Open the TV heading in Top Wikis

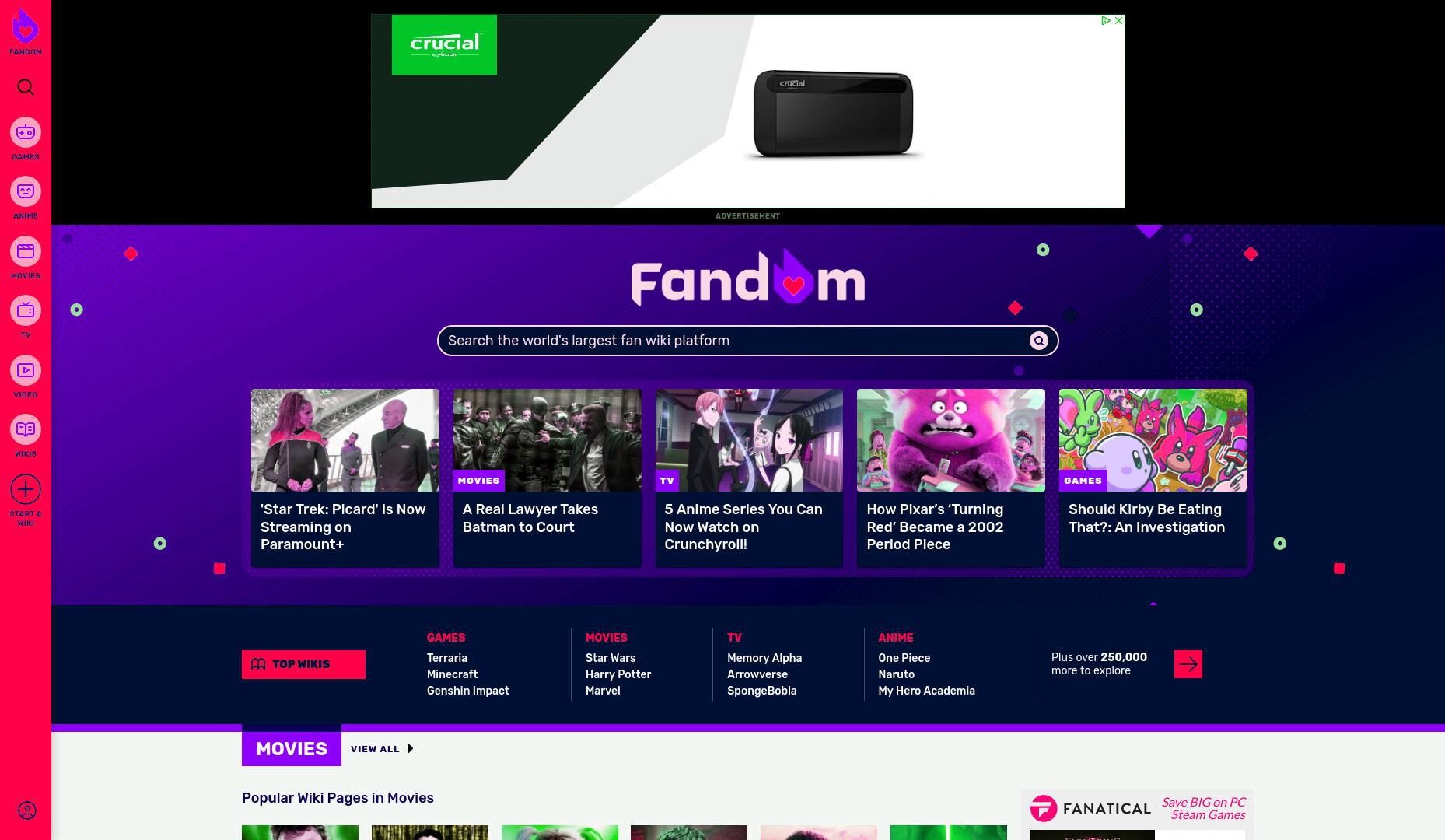(x=734, y=638)
